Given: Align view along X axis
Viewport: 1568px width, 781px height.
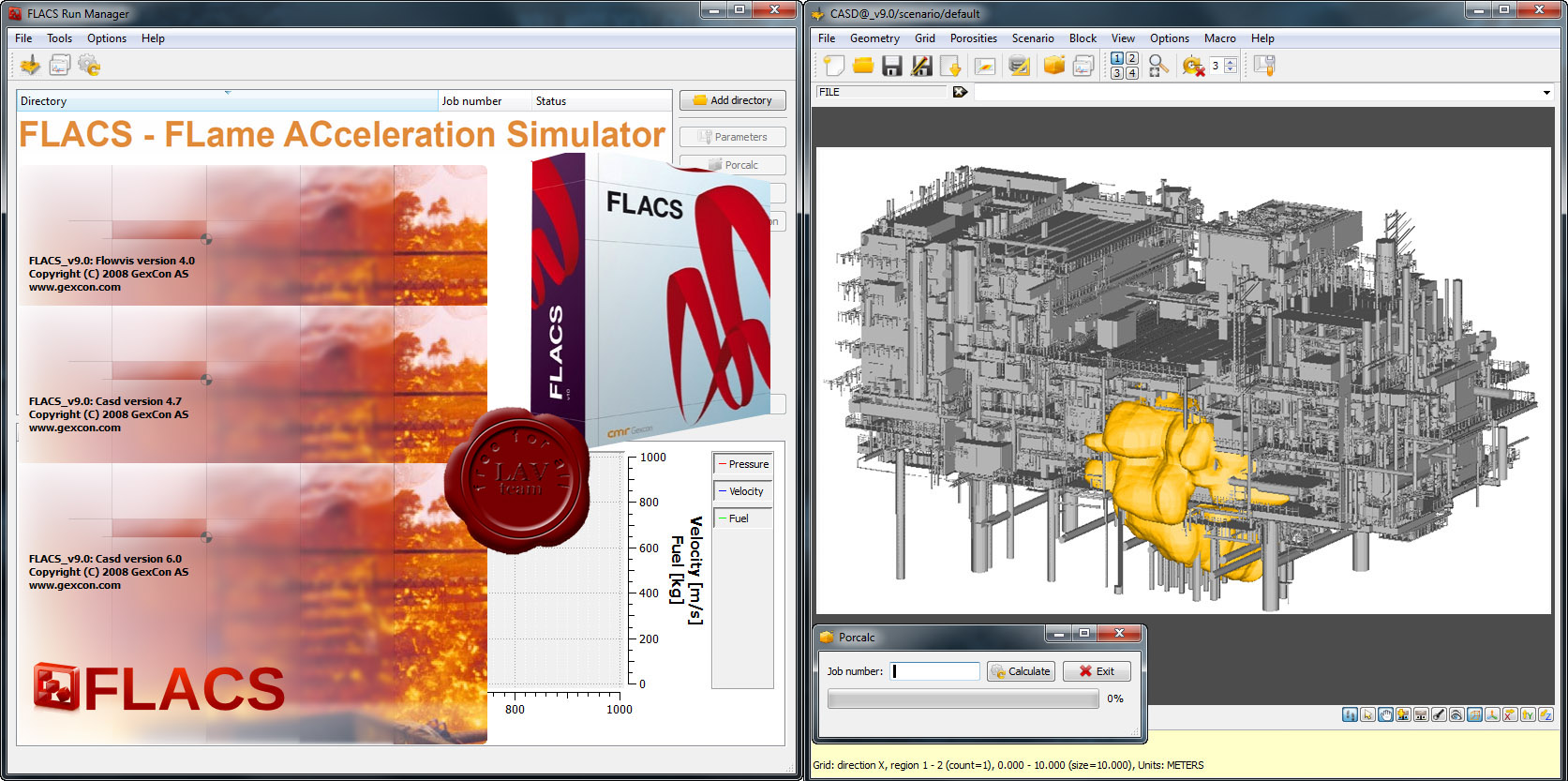Looking at the screenshot, I should (x=1510, y=714).
